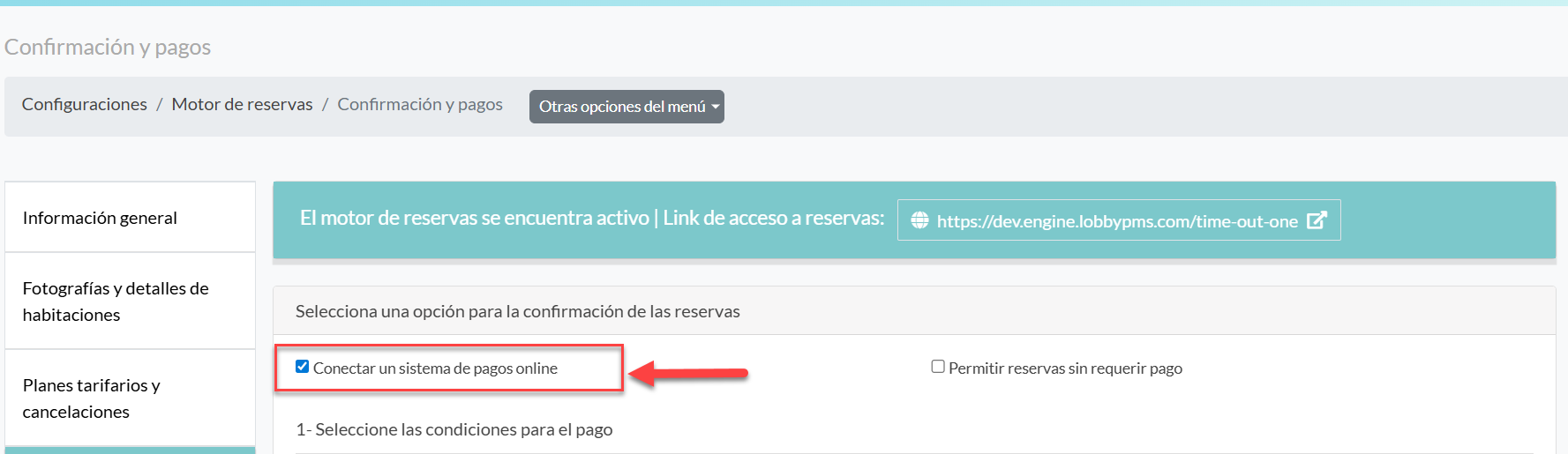Open the 'Otras opciones del menú' dropdown
Screen dimensions: 1568x454
pos(622,107)
